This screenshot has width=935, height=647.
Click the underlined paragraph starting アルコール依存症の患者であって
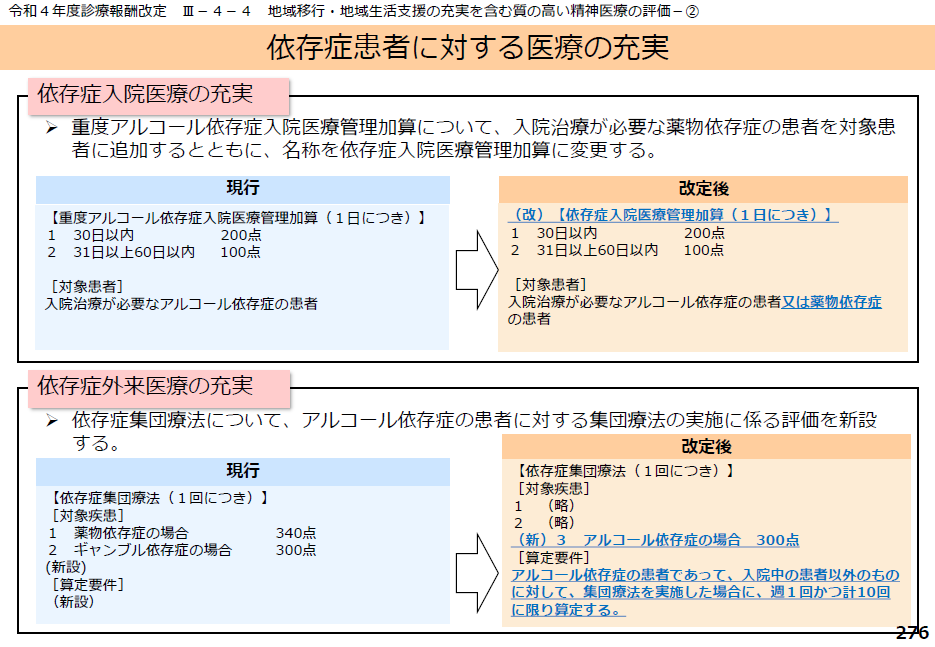[x=704, y=592]
